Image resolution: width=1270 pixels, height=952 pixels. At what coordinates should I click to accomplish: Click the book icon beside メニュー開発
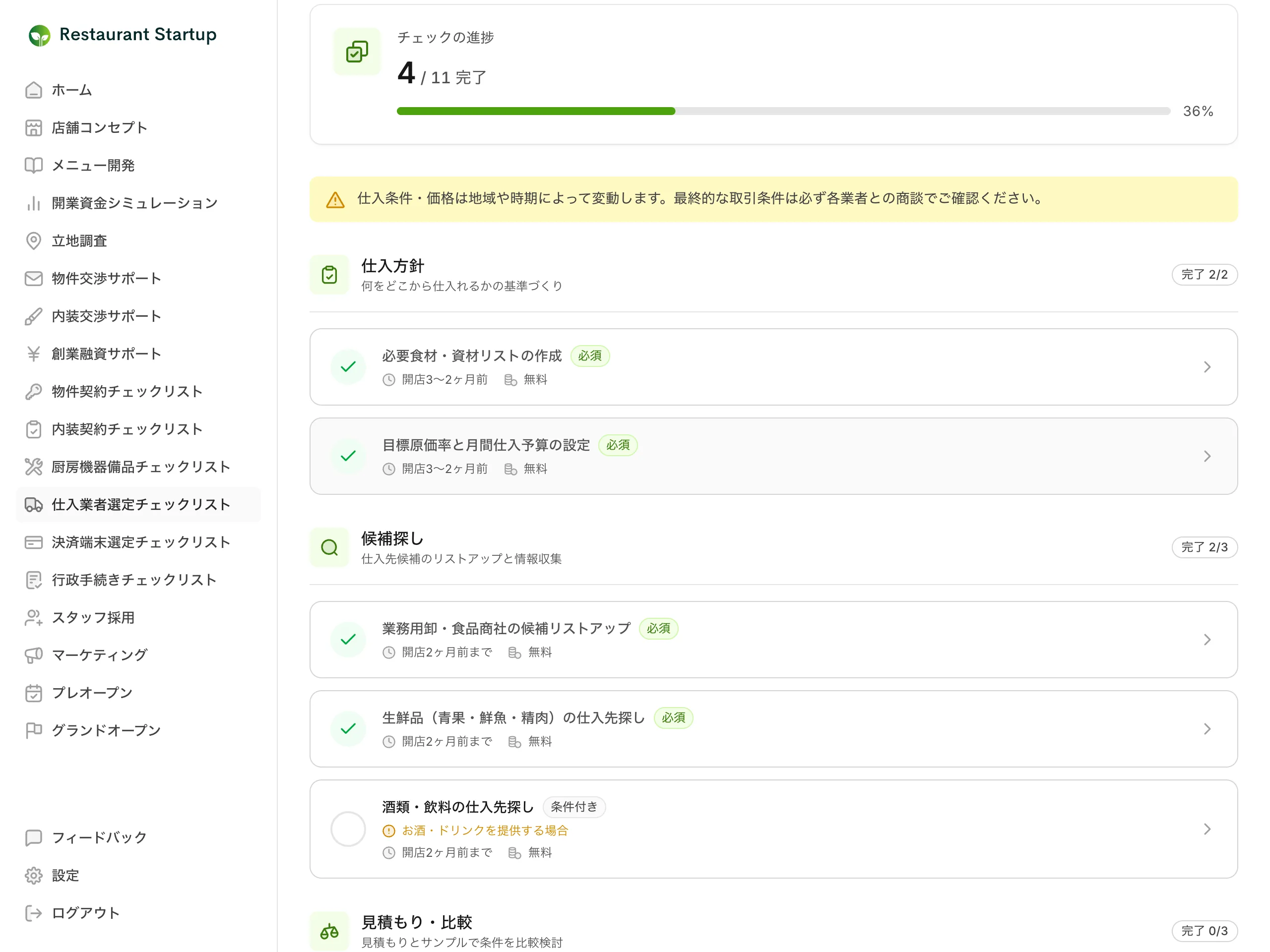click(34, 165)
